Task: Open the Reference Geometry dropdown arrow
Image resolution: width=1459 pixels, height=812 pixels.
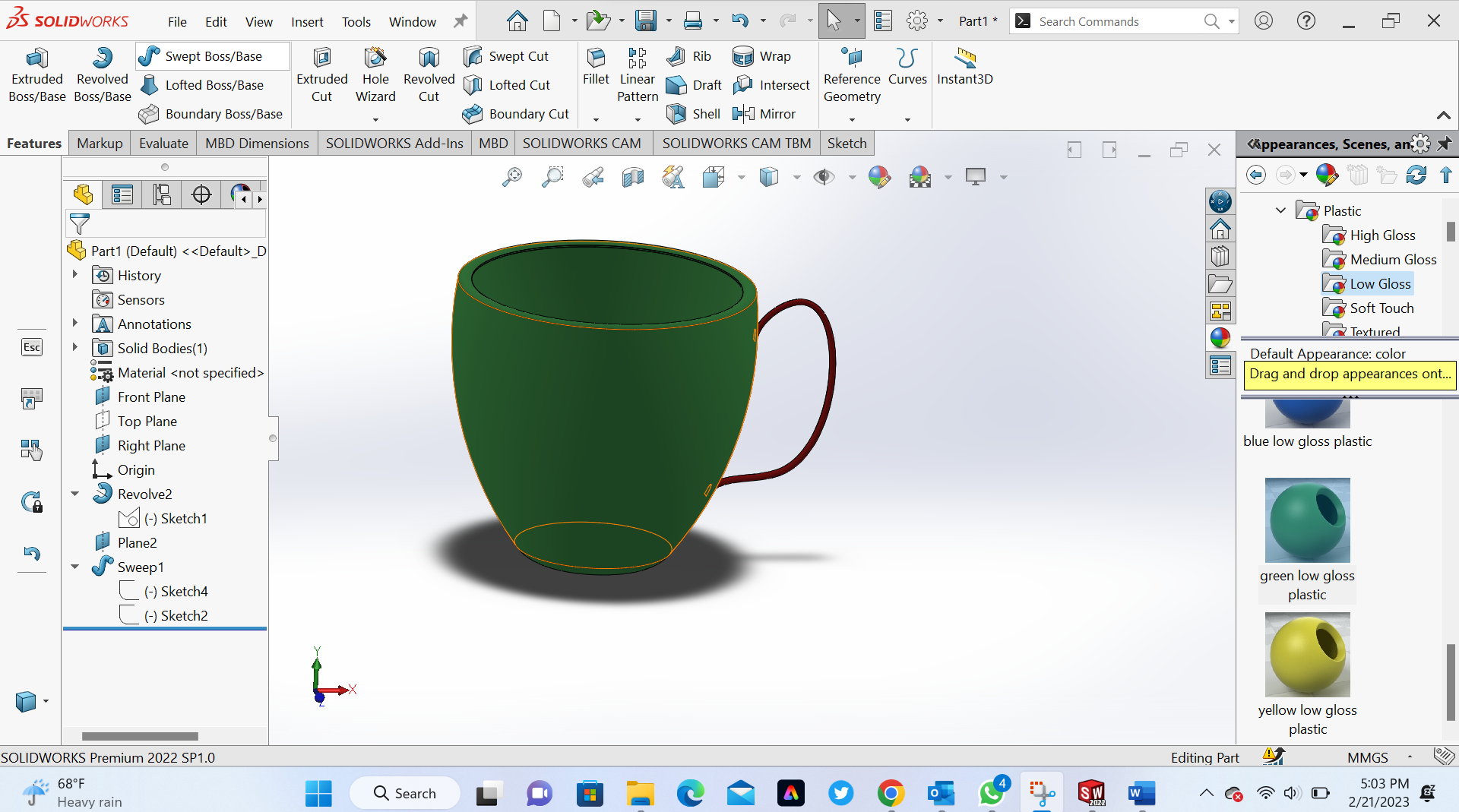Action: coord(852,119)
